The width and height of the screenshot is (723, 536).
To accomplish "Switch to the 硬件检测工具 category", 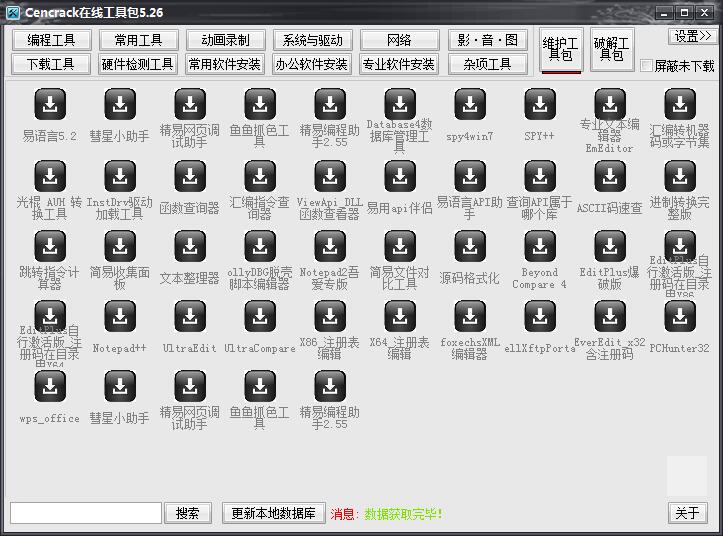I will click(x=138, y=64).
